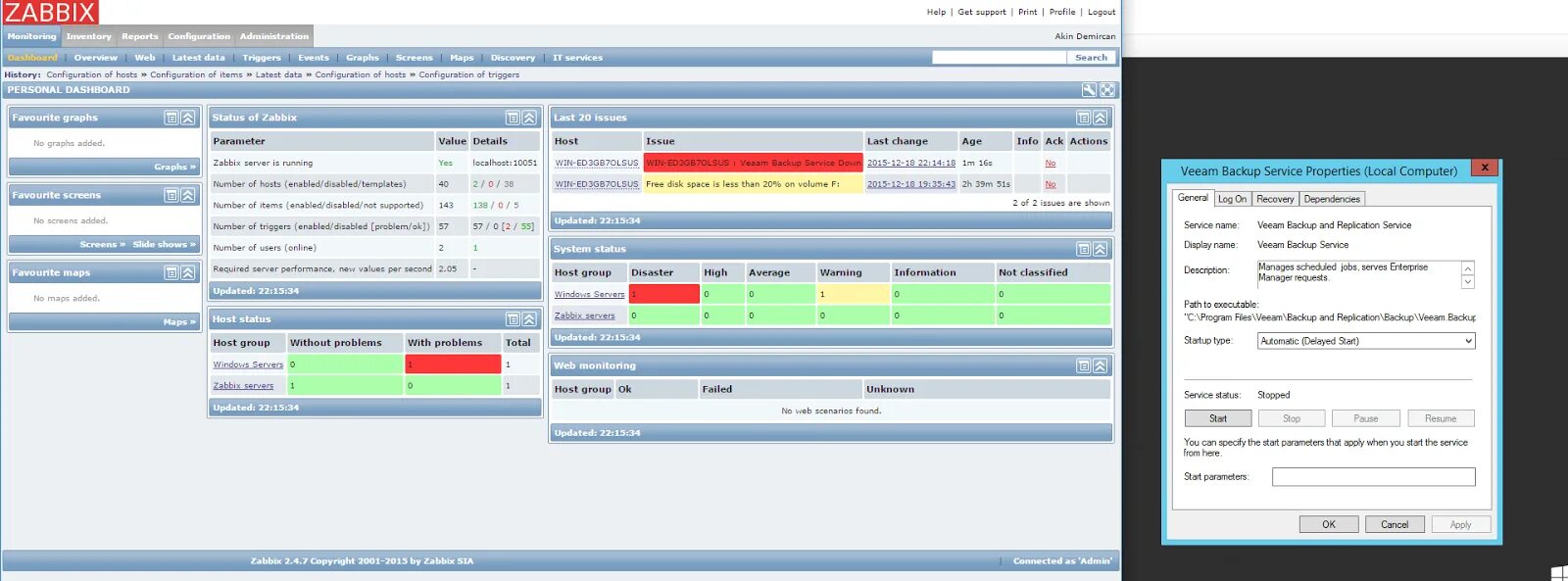Select the General tab in service properties
This screenshot has width=1568, height=581.
click(1193, 198)
